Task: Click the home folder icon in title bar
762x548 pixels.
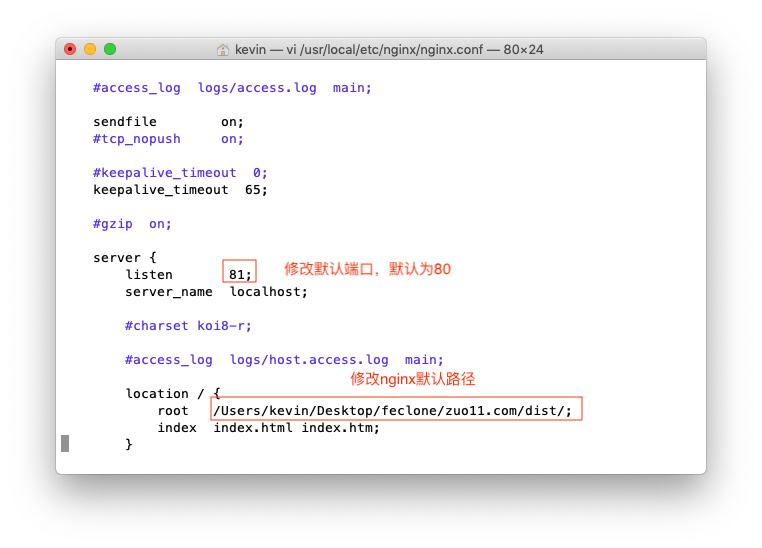Action: coord(223,50)
